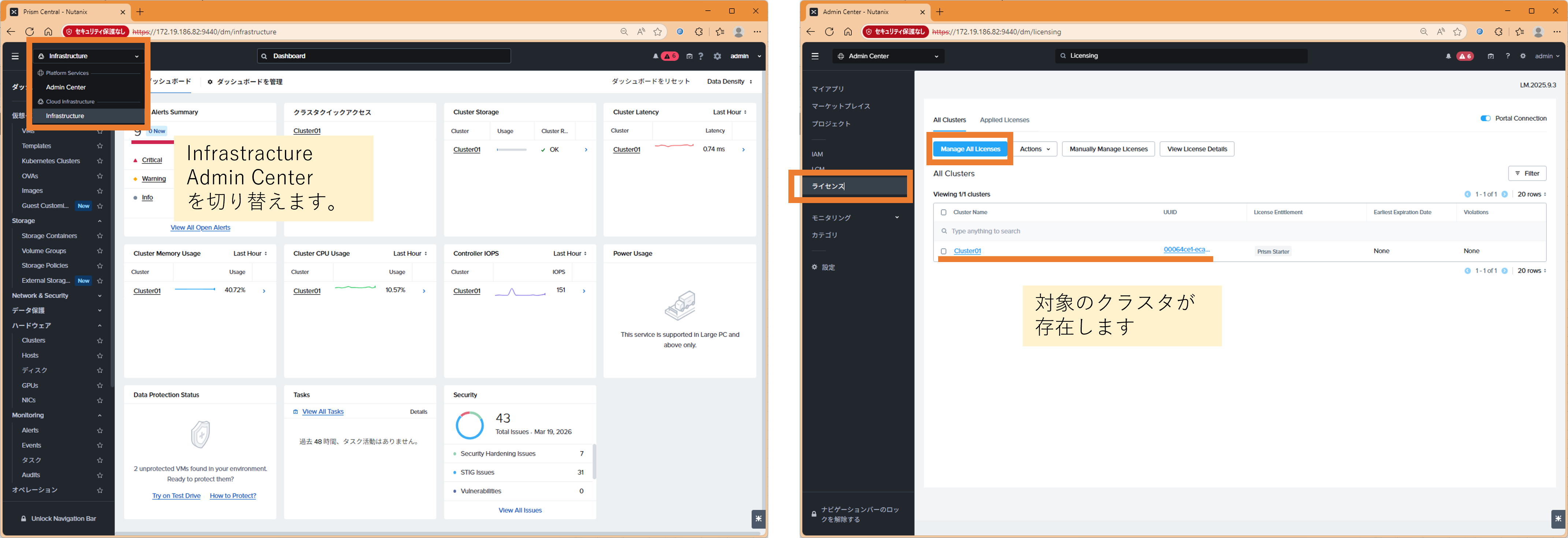The image size is (1568, 538).
Task: Open hamburger menu in Prism Central
Action: 15,56
